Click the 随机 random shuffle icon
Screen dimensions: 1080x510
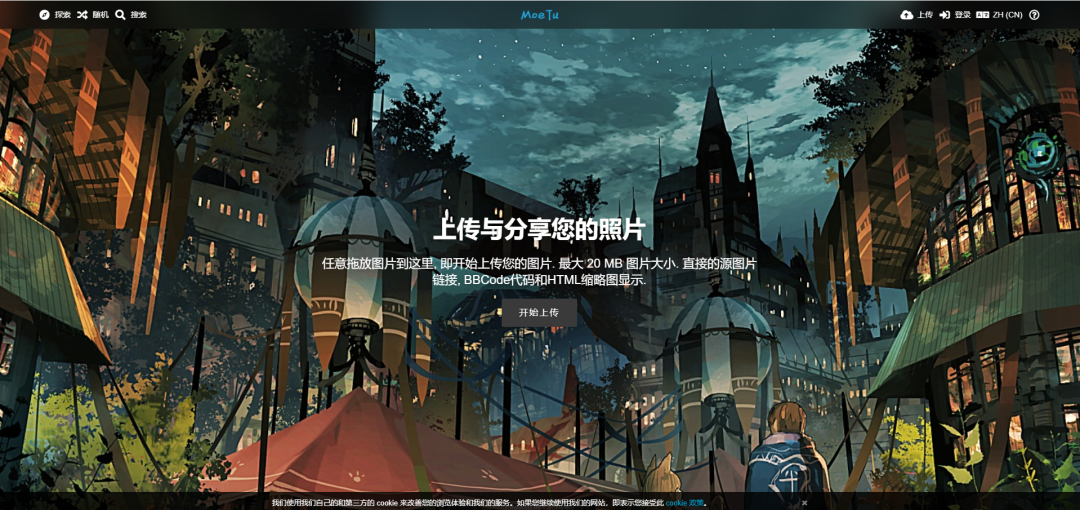click(x=82, y=14)
